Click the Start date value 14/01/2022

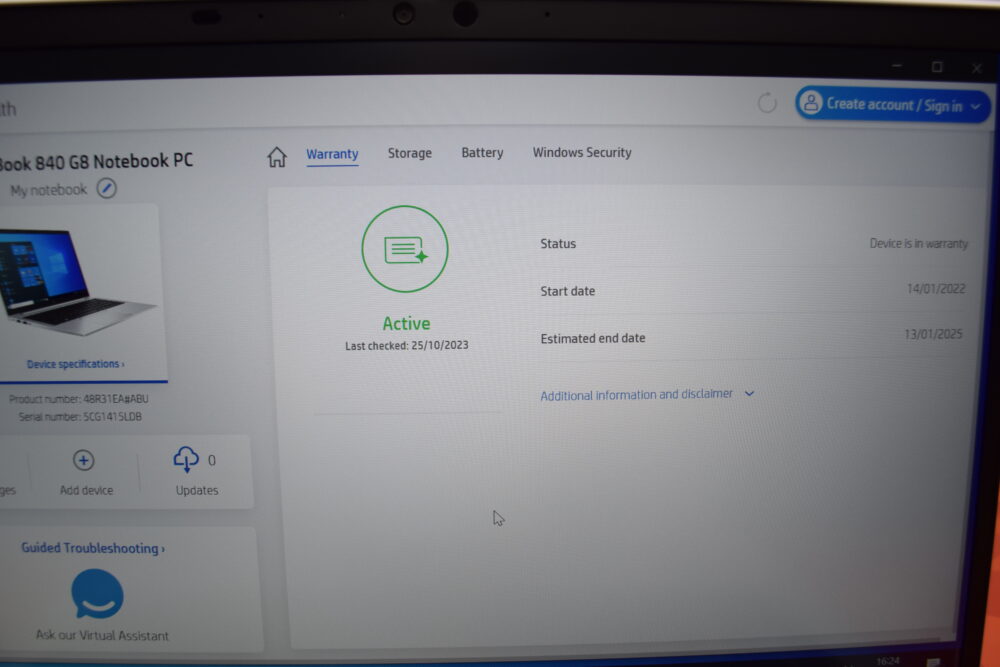(x=936, y=289)
